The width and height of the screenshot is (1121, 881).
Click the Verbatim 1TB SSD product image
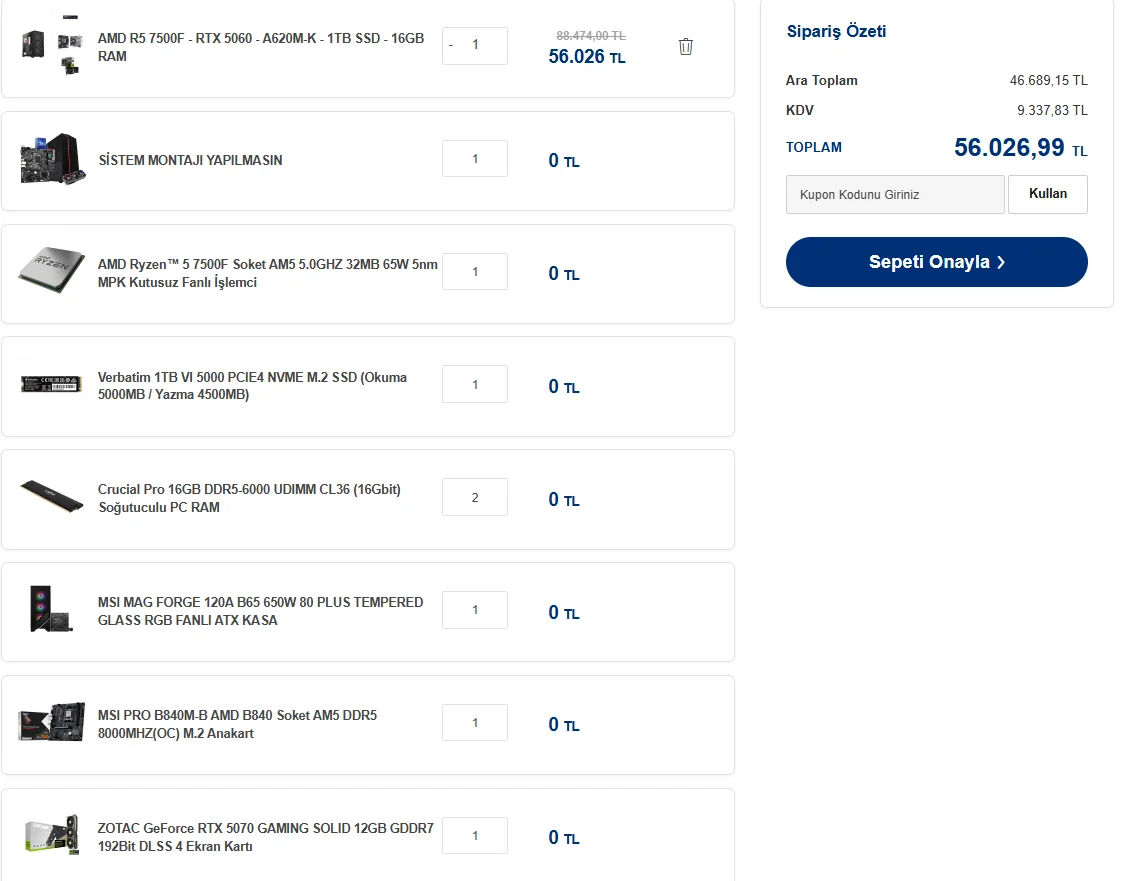[x=51, y=385]
